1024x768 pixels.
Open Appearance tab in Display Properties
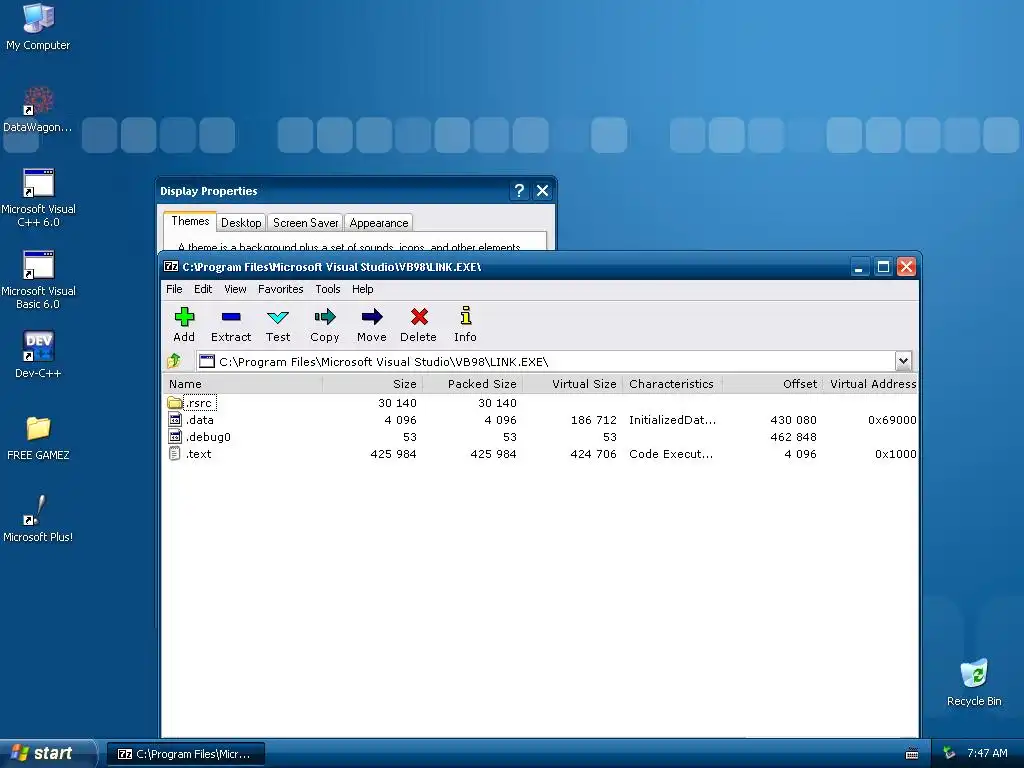(x=379, y=223)
